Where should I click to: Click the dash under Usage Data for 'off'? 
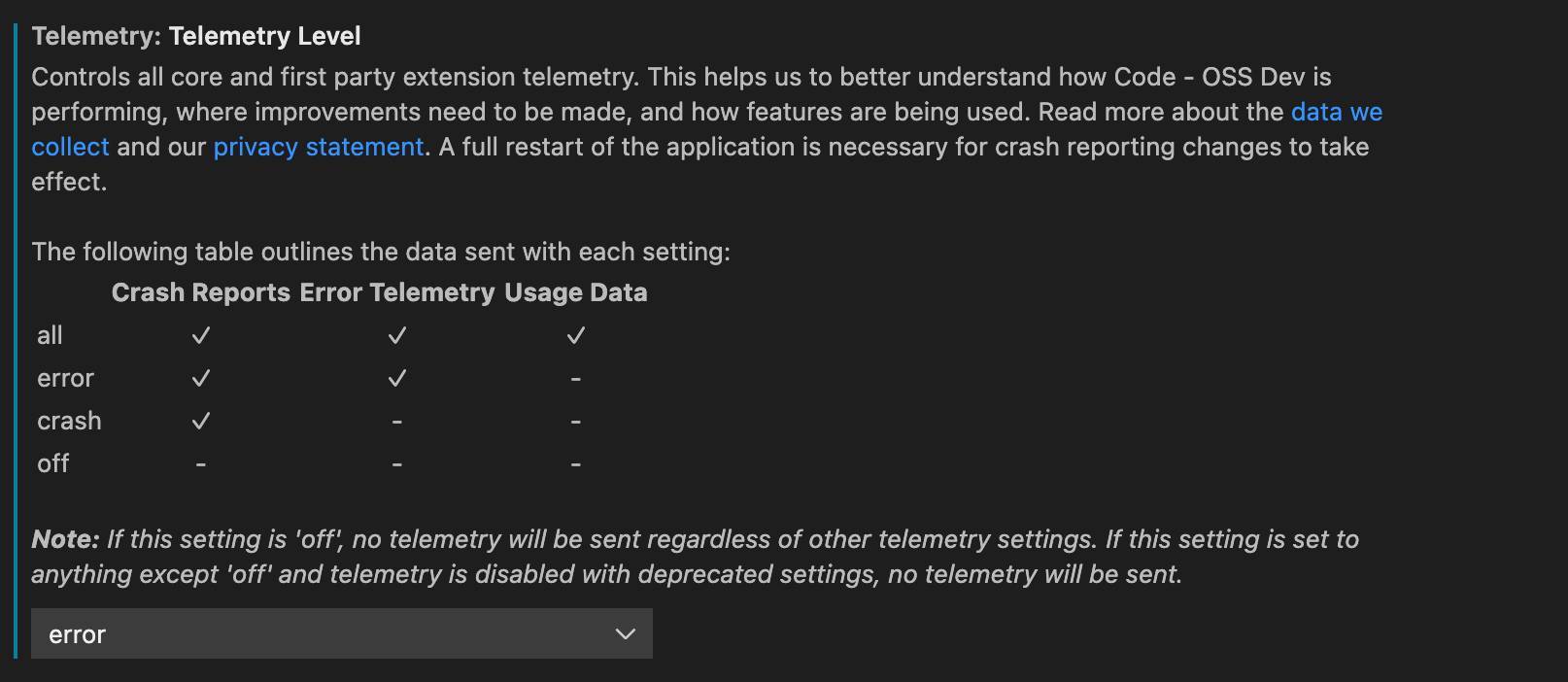click(575, 463)
